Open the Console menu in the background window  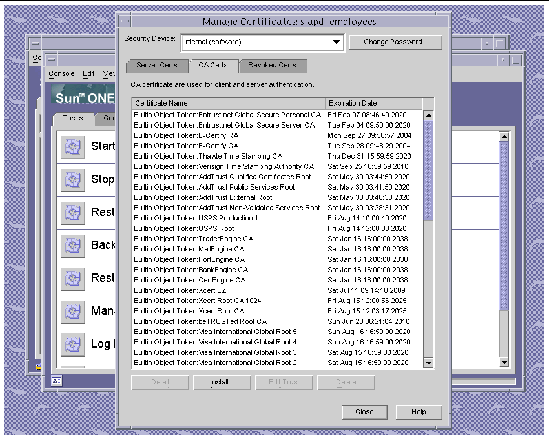[61, 74]
